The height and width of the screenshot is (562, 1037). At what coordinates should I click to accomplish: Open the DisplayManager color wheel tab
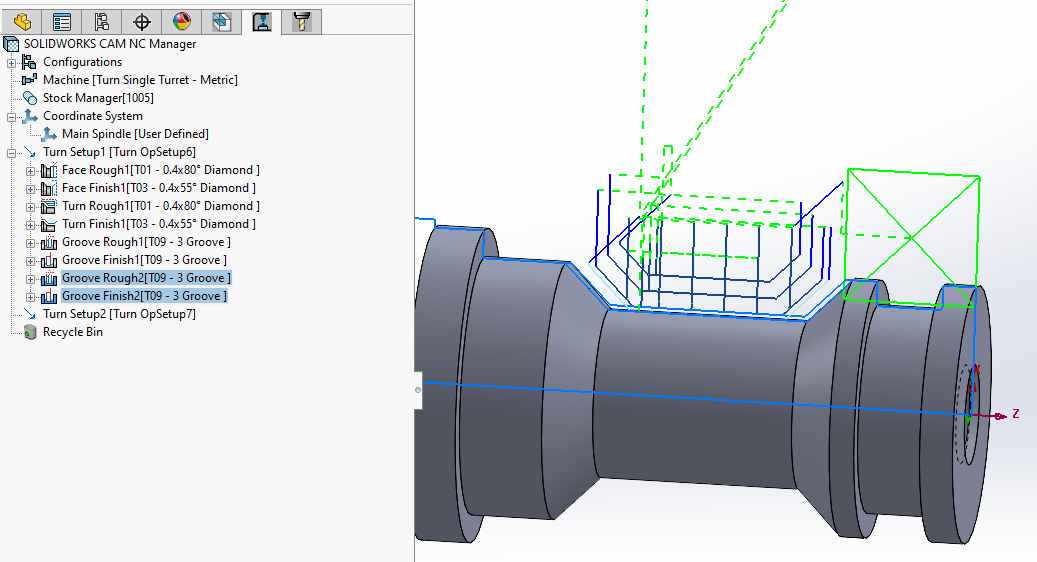click(181, 21)
